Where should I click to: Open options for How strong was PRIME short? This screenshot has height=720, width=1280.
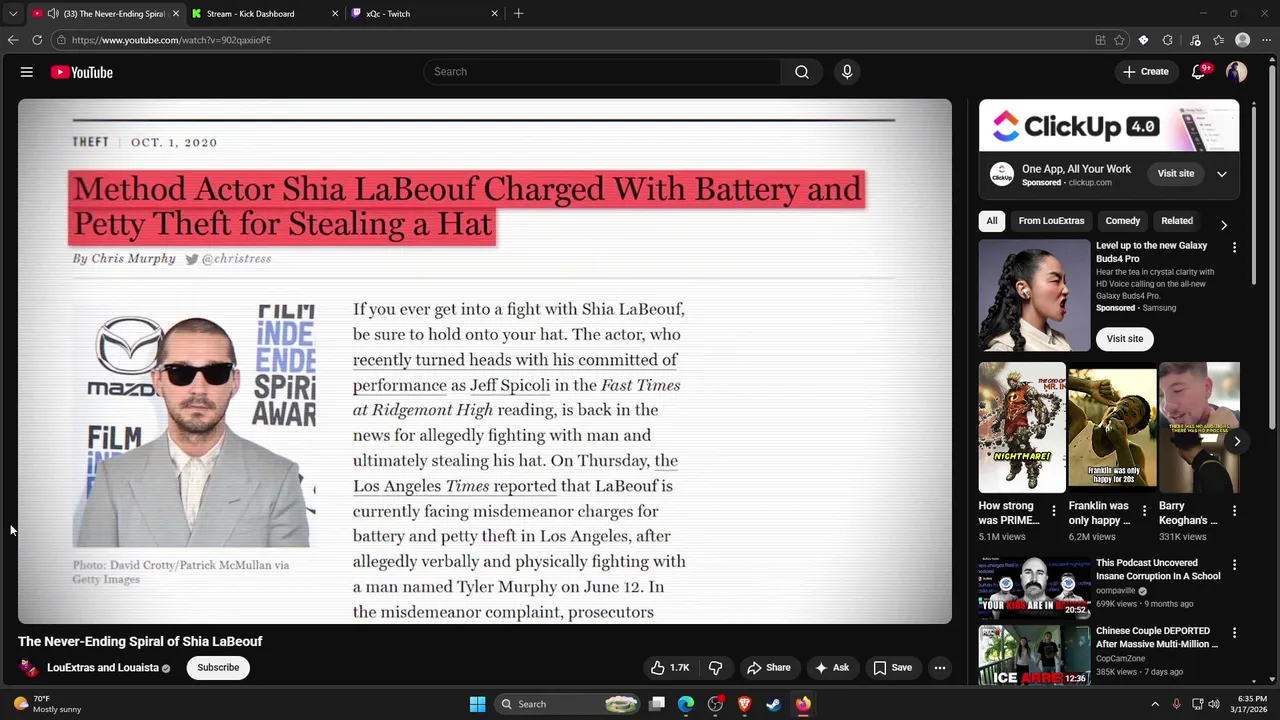pos(1053,511)
